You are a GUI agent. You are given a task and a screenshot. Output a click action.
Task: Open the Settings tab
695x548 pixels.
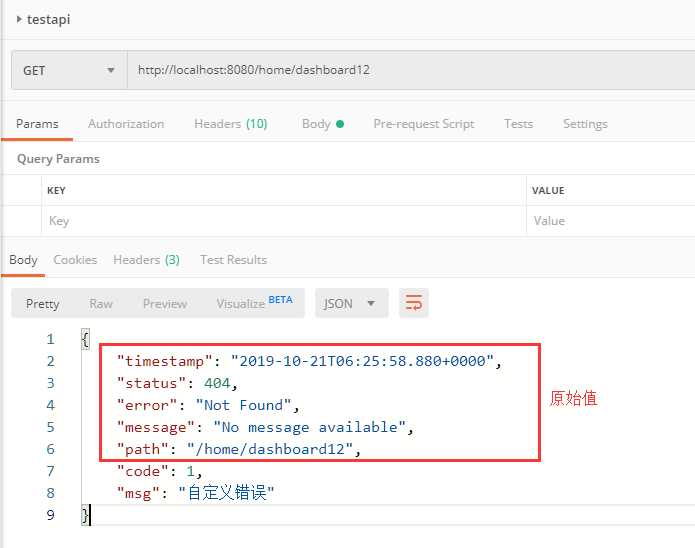pos(585,124)
